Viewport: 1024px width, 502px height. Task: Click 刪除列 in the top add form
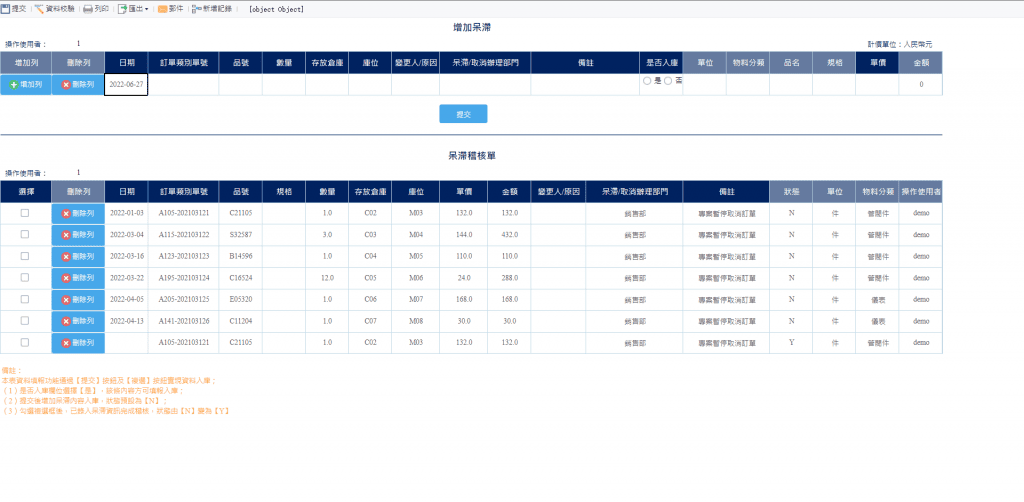(78, 85)
